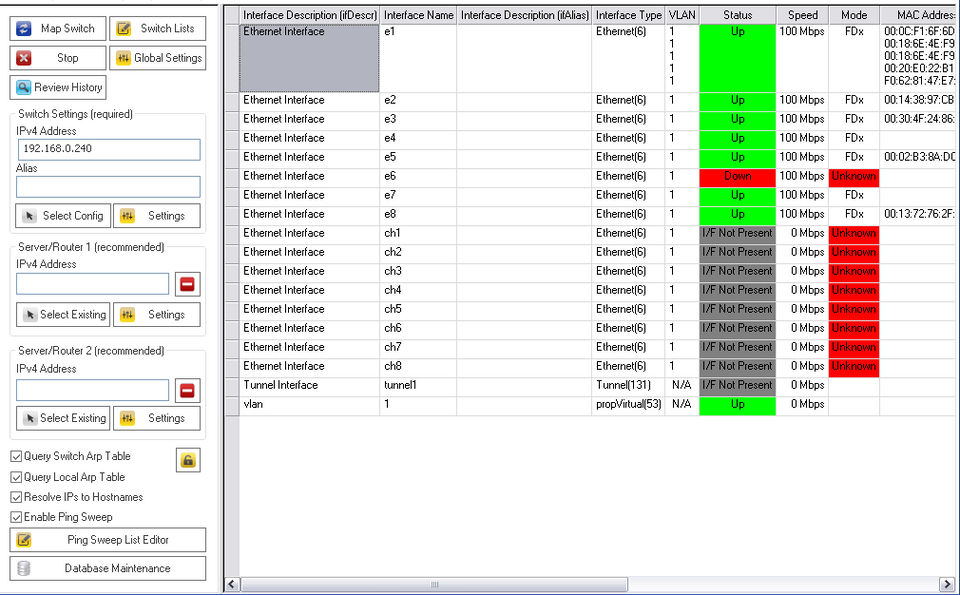Click the switch IPv4 address field

pyautogui.click(x=108, y=149)
